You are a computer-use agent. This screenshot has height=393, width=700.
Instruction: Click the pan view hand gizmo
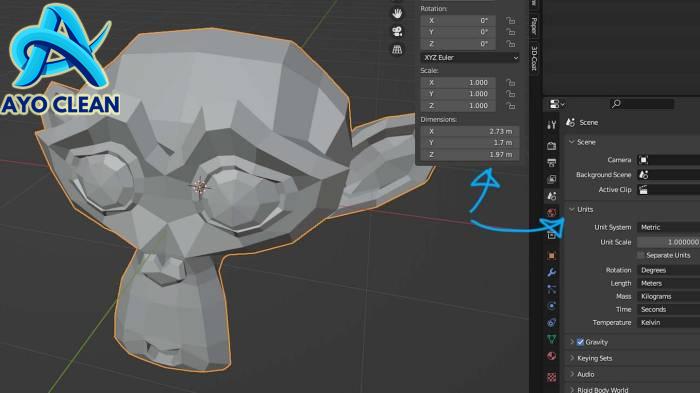point(397,13)
